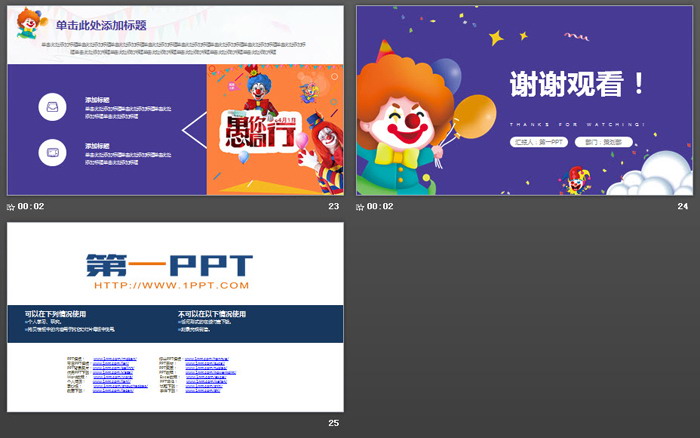Click the '汇报人：第一PPT' pill on slide 24

(539, 142)
